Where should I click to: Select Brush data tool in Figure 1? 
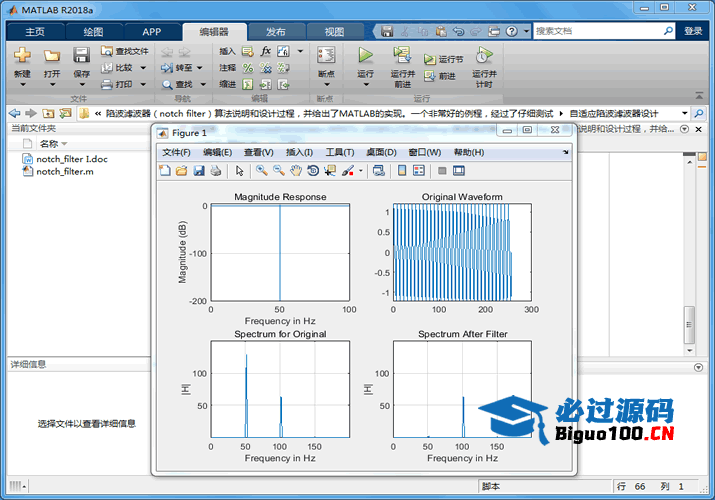348,171
